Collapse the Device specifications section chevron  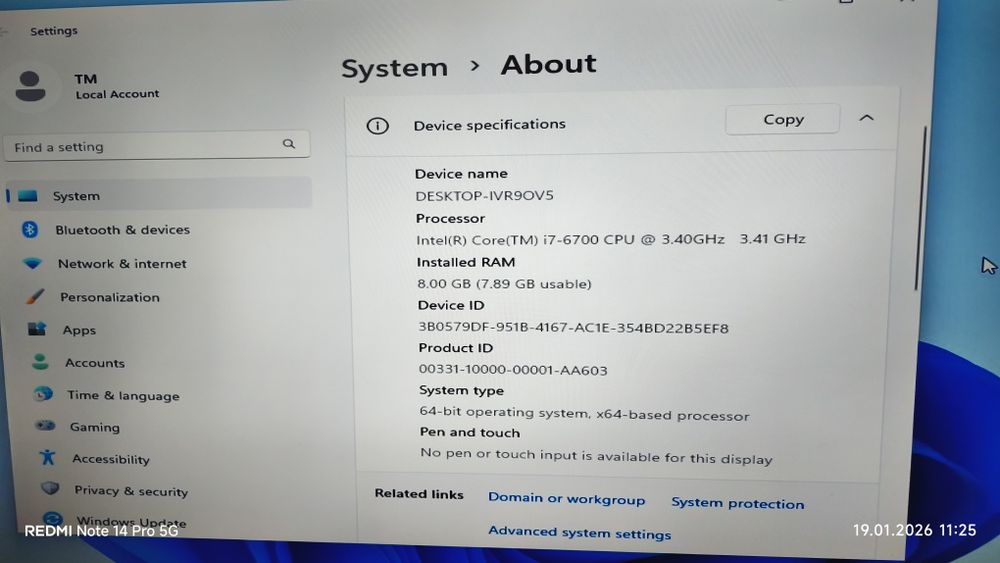pos(866,118)
